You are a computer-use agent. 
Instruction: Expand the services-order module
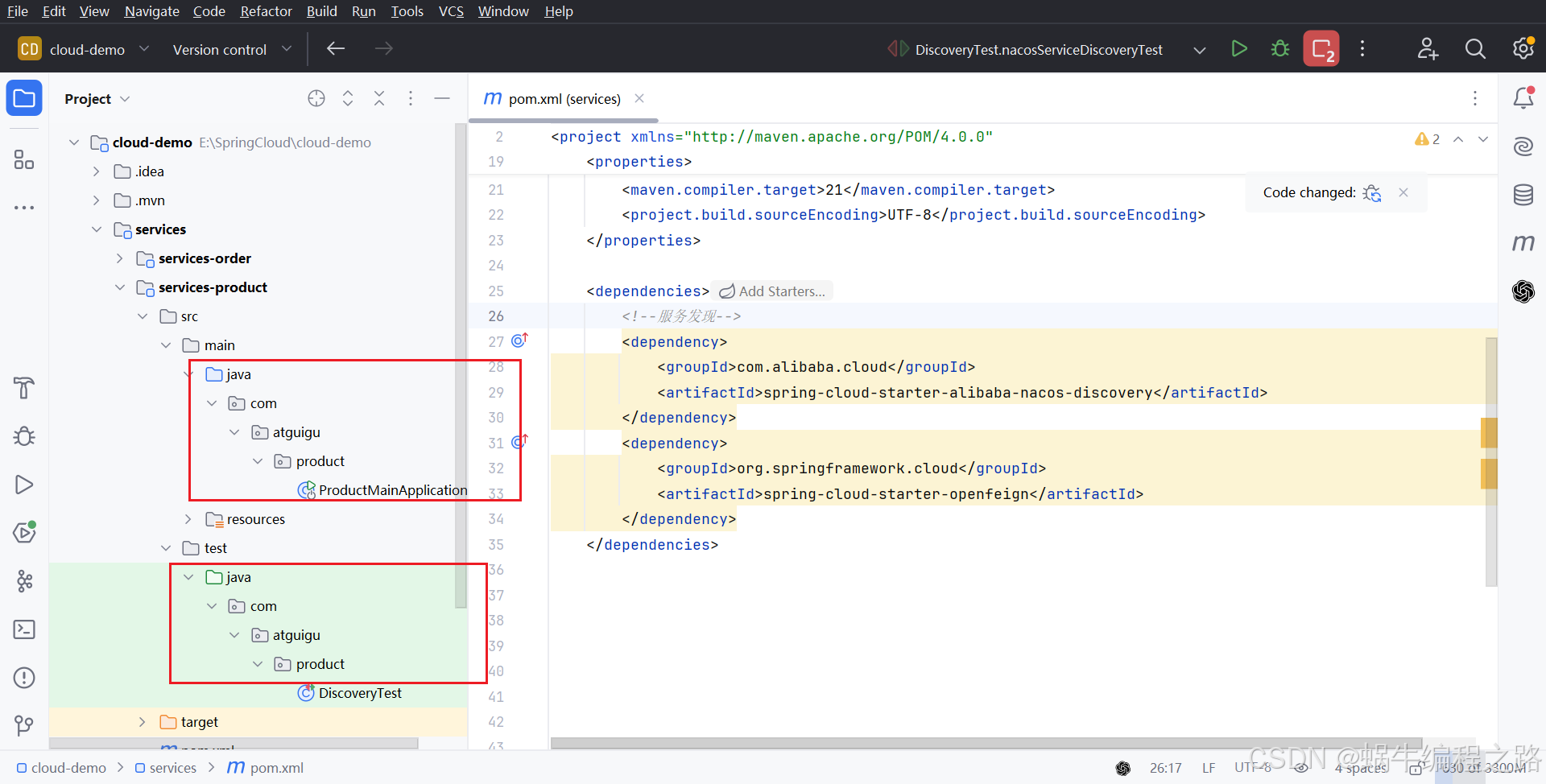(x=120, y=258)
